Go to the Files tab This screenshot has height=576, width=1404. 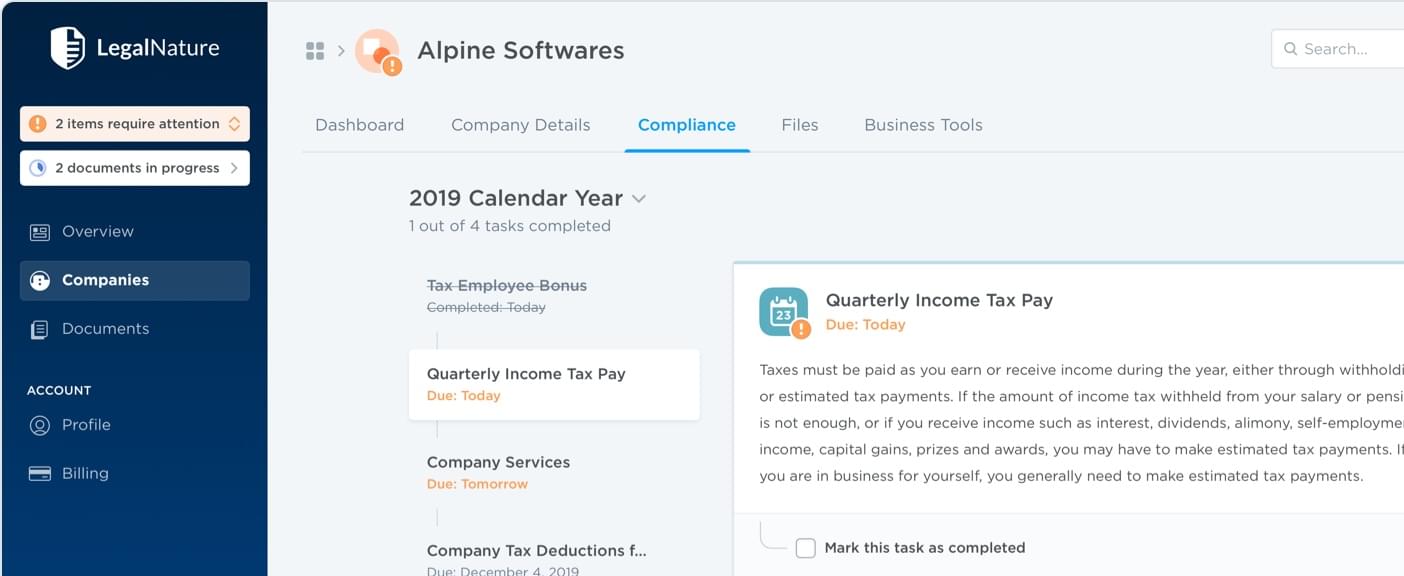pos(800,125)
